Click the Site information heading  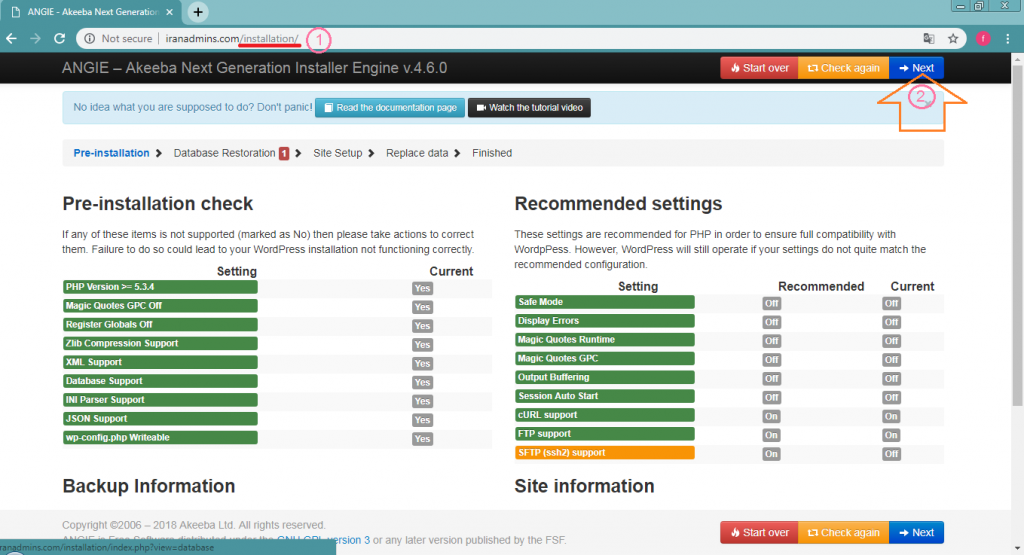tap(584, 486)
